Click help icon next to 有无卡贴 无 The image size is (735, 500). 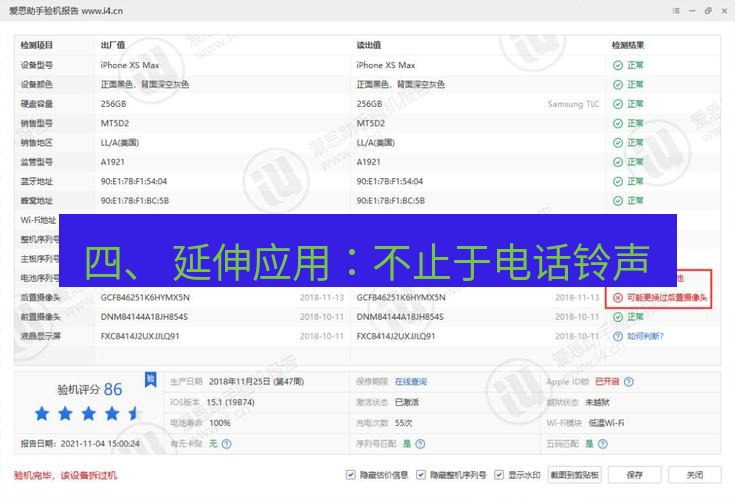226,444
